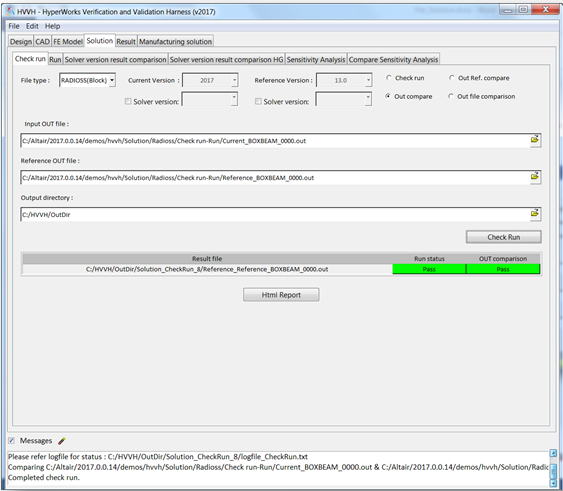Switch to the Design tab
The height and width of the screenshot is (491, 563).
[21, 41]
